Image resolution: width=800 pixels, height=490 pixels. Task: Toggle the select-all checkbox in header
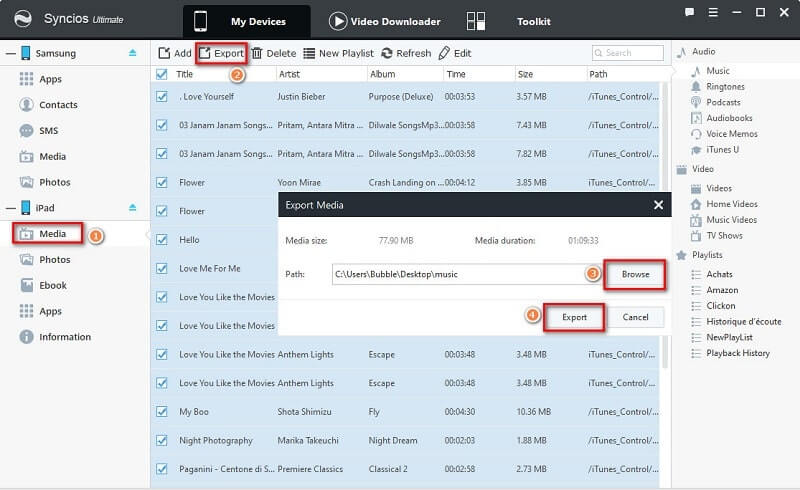pyautogui.click(x=162, y=75)
